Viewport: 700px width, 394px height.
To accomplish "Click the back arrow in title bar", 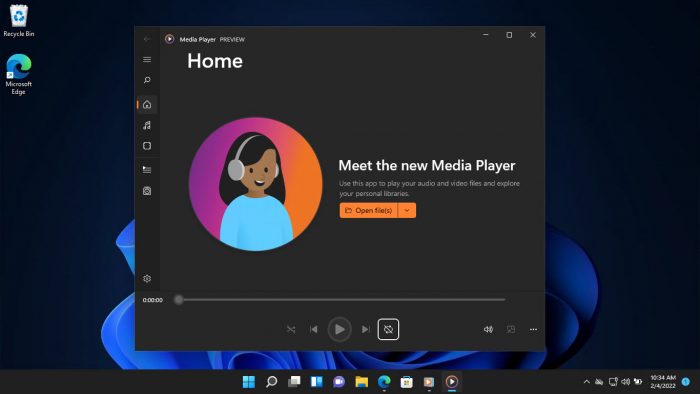I will point(147,39).
